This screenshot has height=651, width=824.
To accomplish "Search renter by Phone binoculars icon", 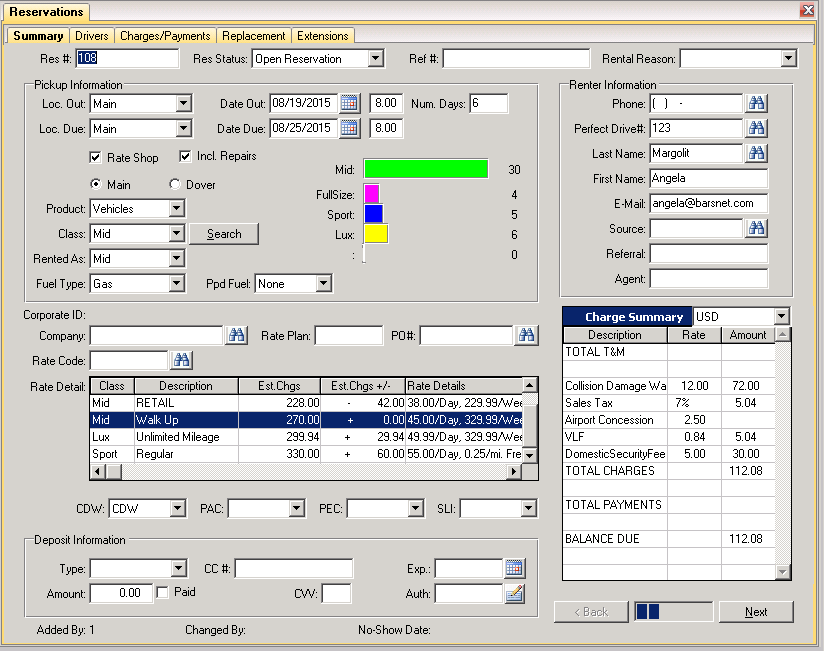I will [x=756, y=103].
